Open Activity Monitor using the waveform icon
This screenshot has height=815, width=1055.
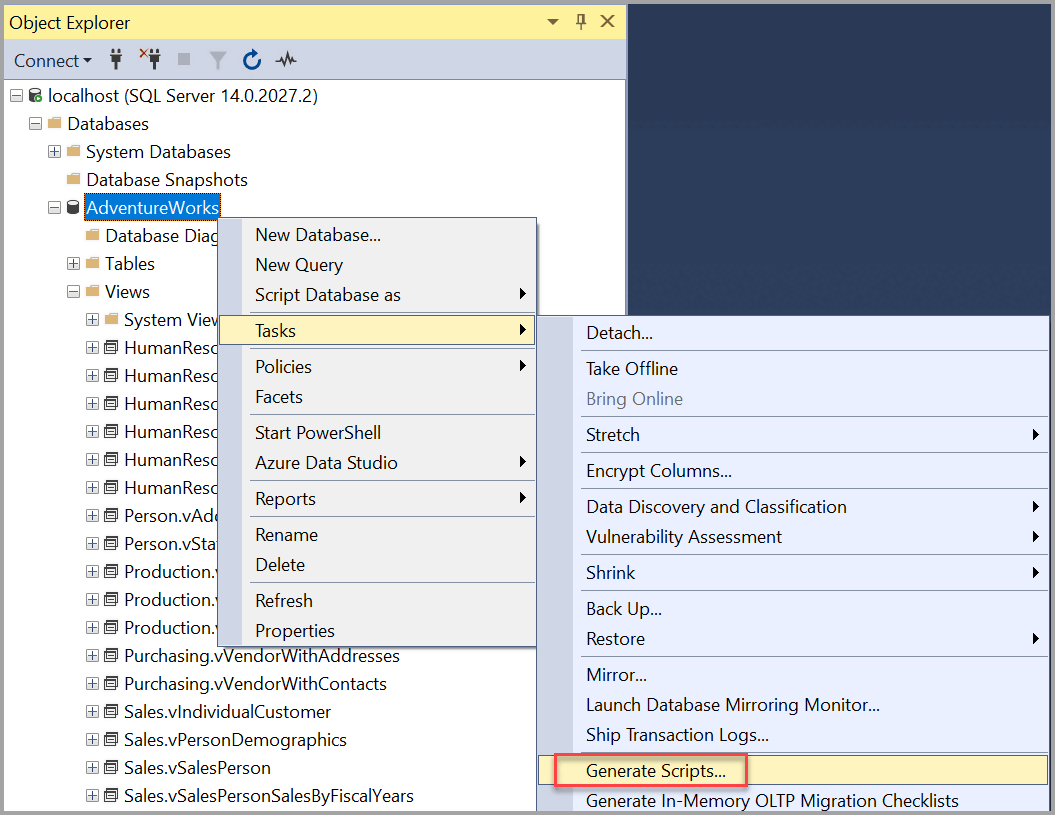(286, 60)
